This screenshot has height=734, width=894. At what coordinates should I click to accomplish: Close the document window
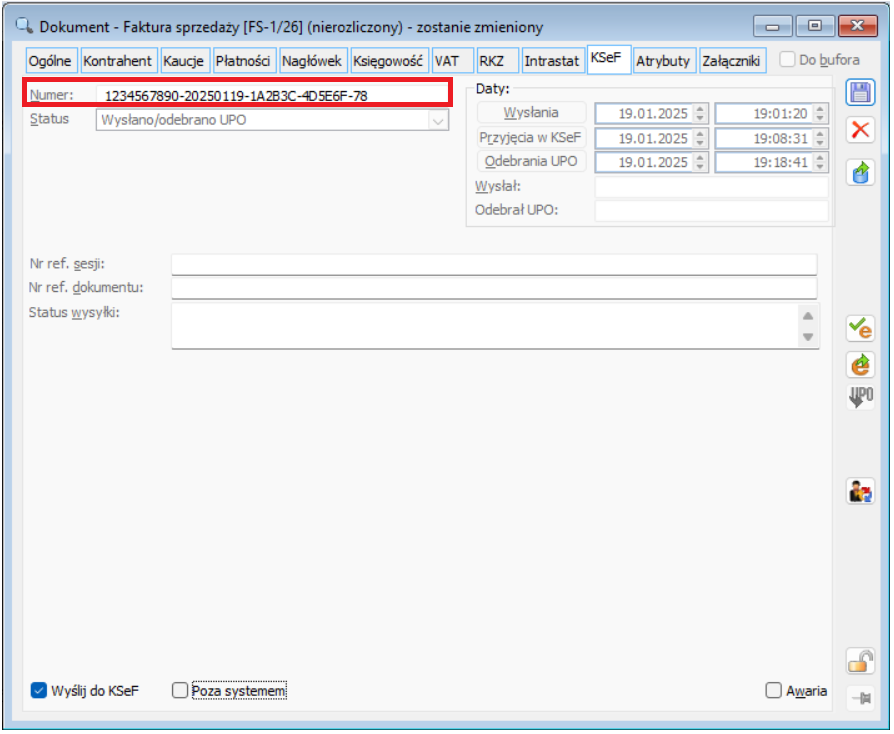click(x=857, y=26)
